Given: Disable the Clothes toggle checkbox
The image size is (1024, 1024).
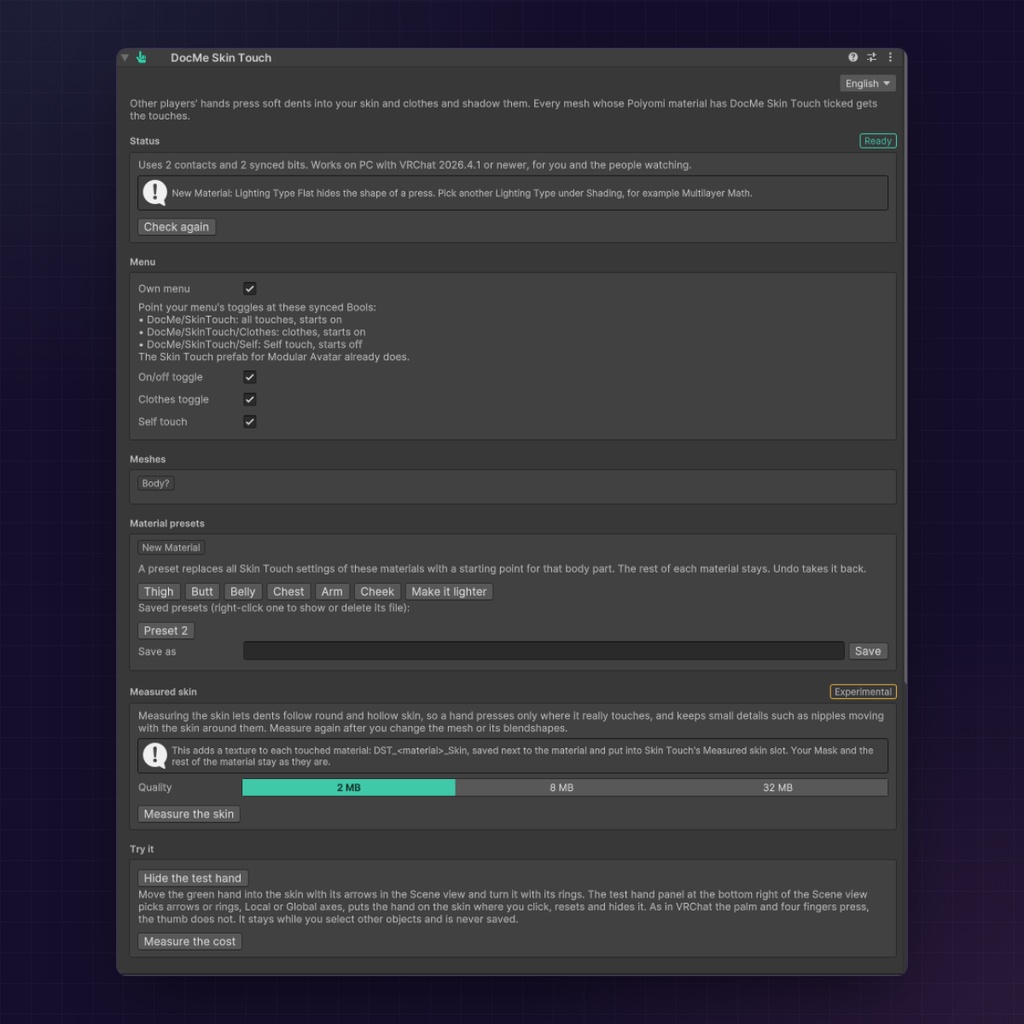Looking at the screenshot, I should click(249, 399).
